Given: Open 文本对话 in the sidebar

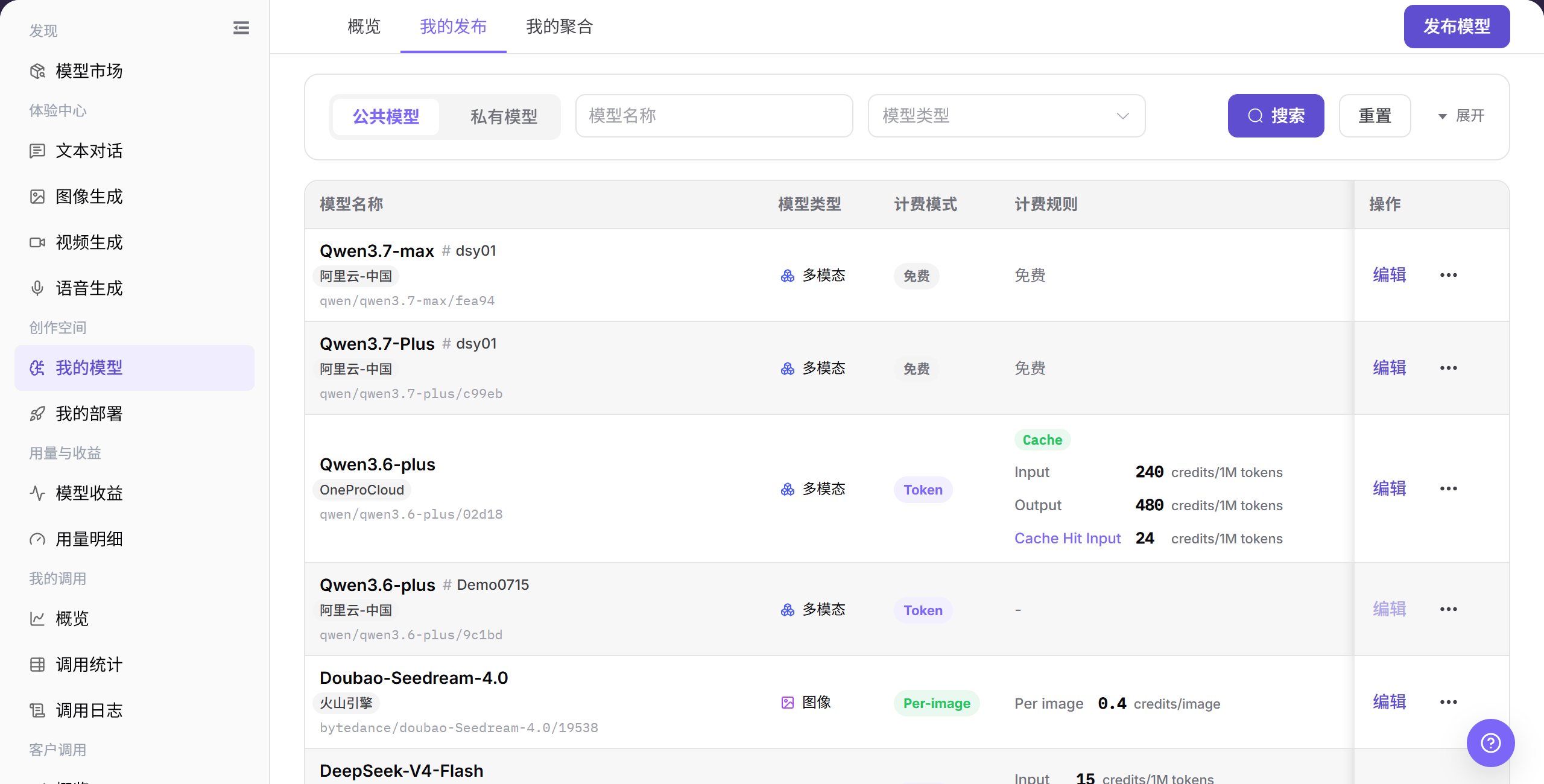Looking at the screenshot, I should coord(134,151).
